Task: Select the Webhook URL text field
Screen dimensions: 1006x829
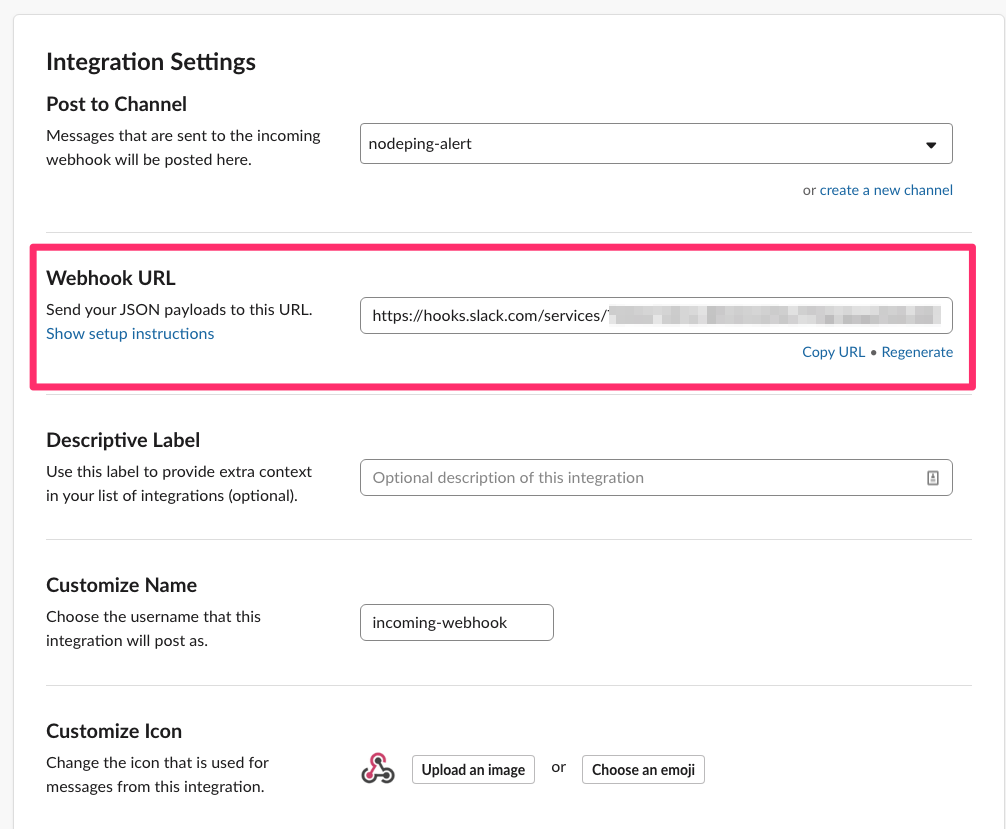Action: 656,316
